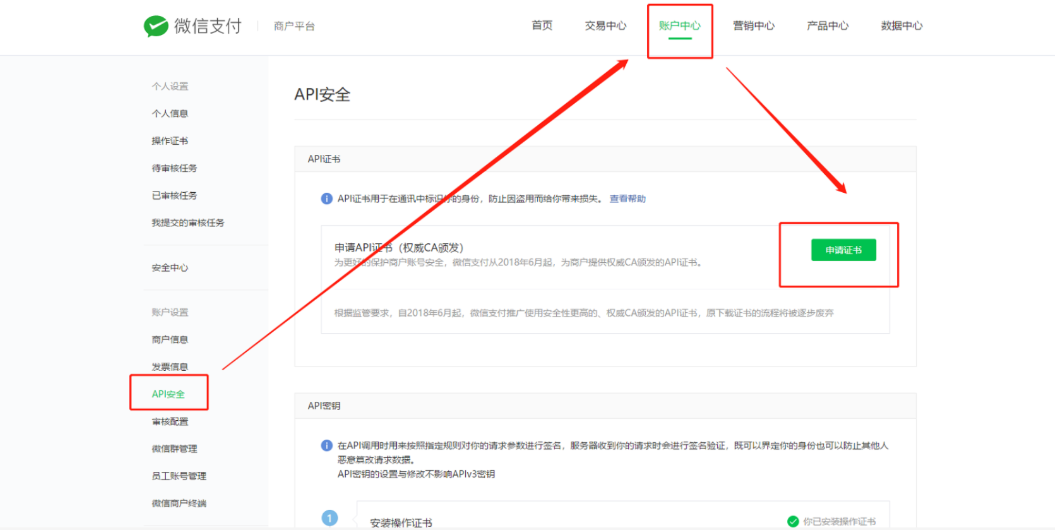Open 发票信息 sidebar item

(x=170, y=367)
